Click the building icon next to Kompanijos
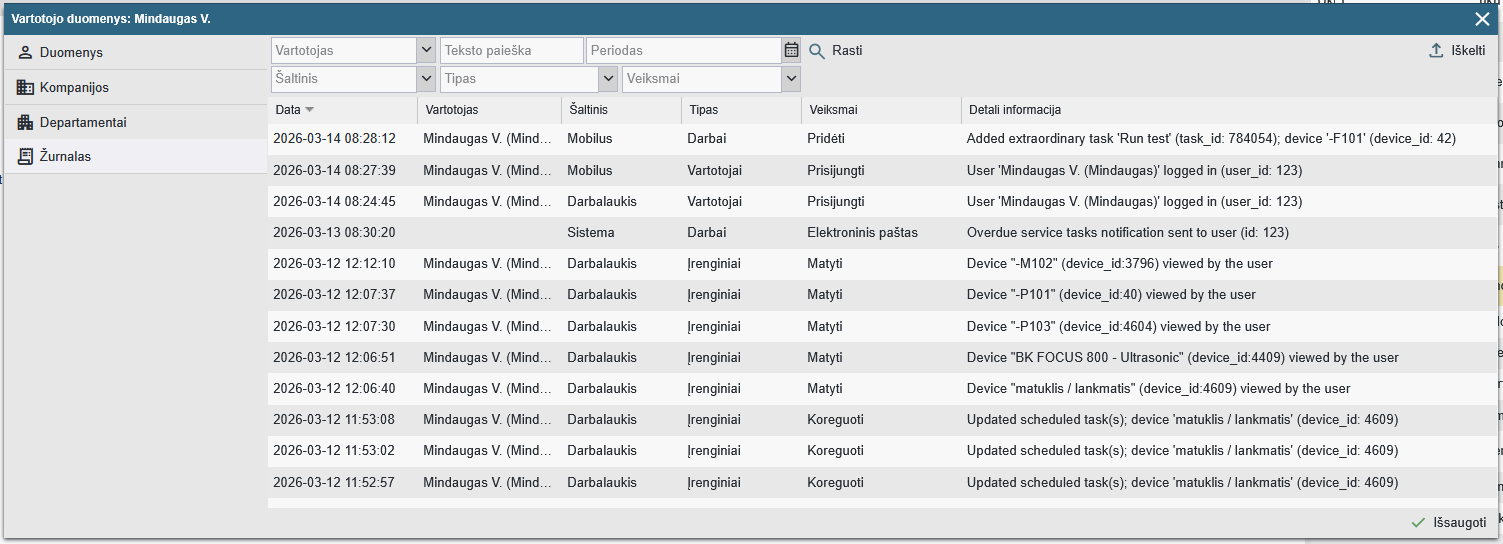 26,87
